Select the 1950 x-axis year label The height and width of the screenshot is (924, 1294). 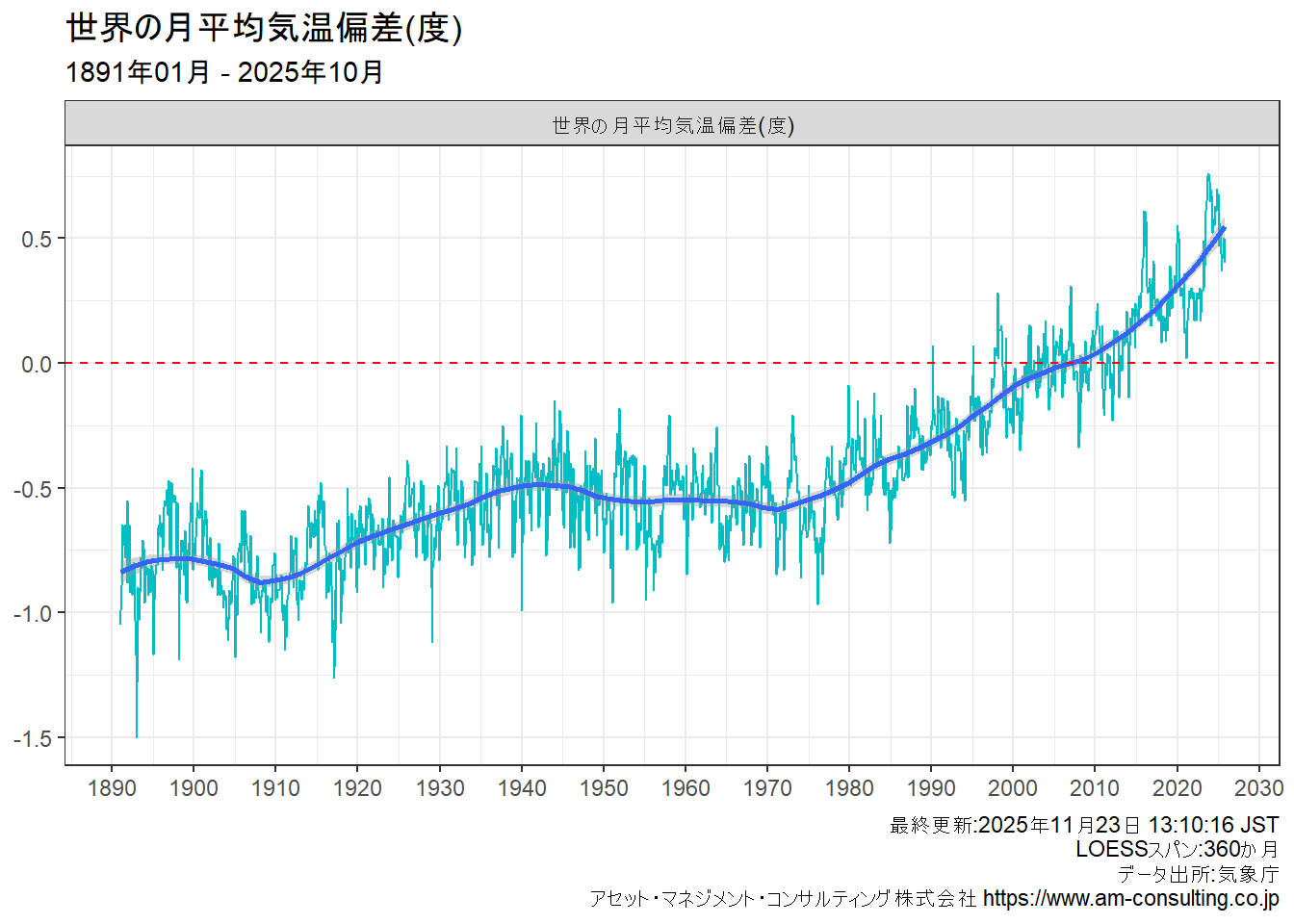pos(604,788)
